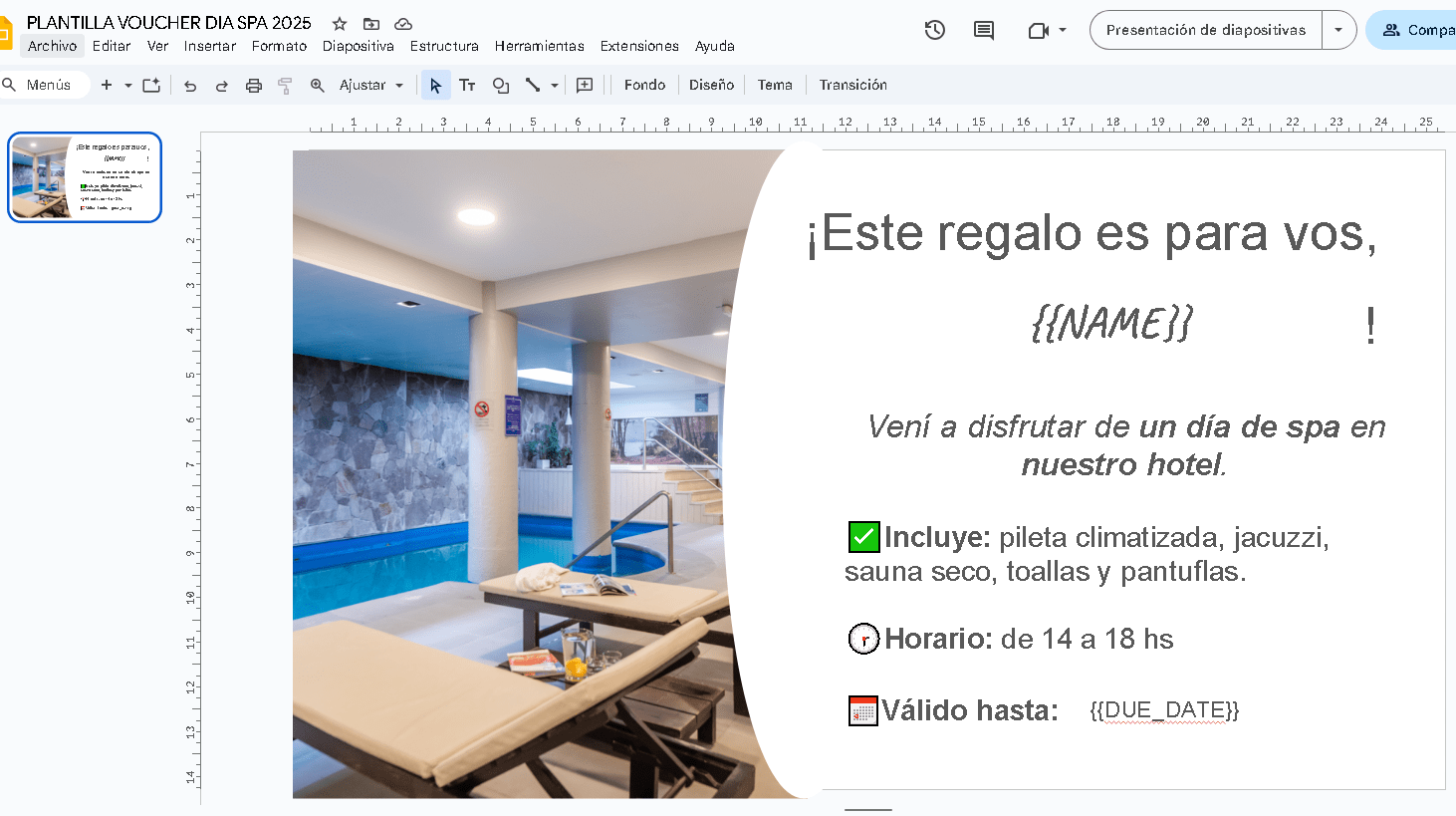The height and width of the screenshot is (816, 1456).
Task: Open the move to folder icon
Action: coord(371,24)
